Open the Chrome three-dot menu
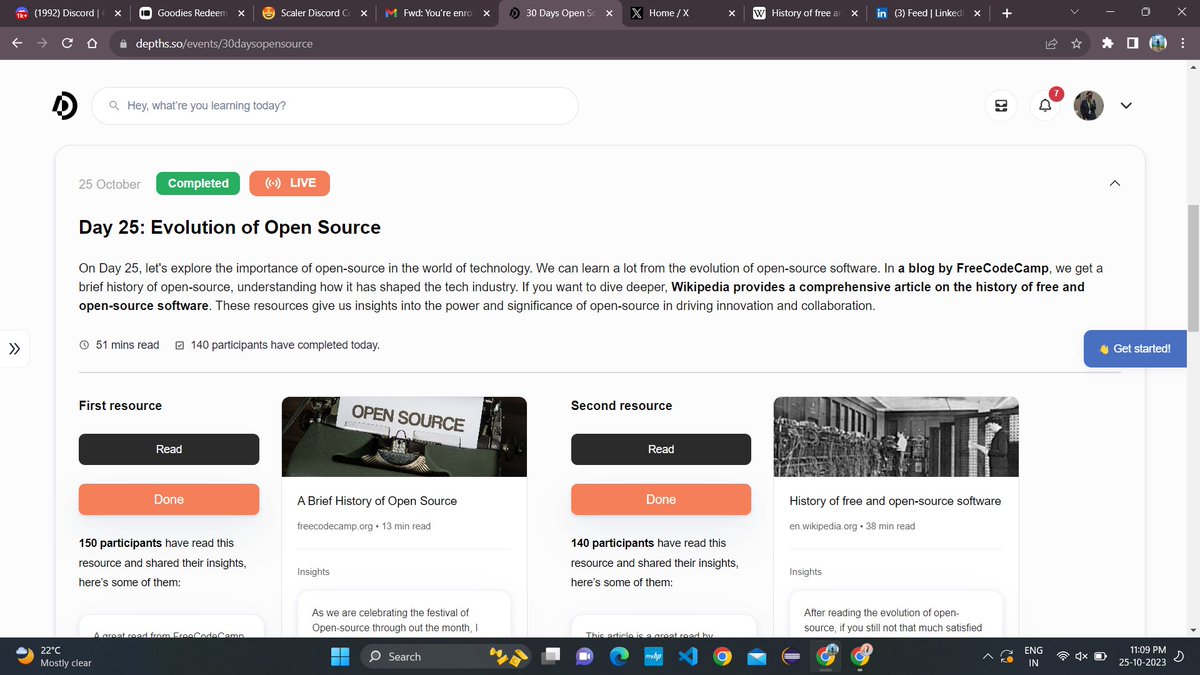 tap(1182, 44)
